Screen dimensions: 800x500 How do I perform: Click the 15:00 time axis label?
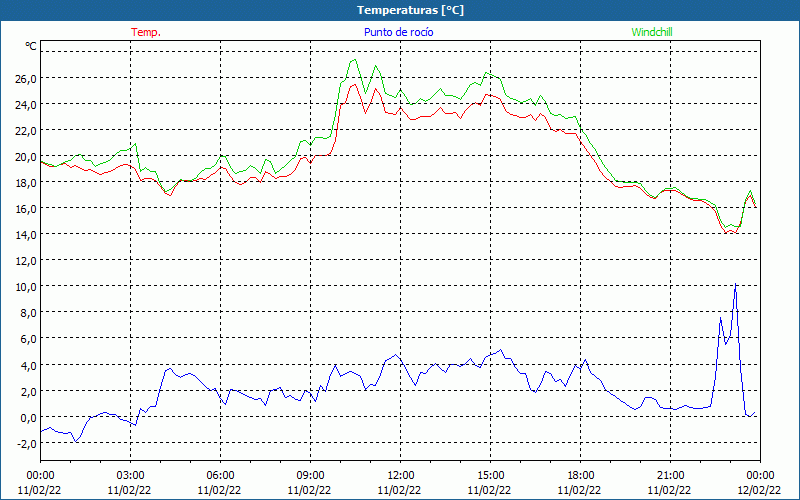click(x=490, y=475)
